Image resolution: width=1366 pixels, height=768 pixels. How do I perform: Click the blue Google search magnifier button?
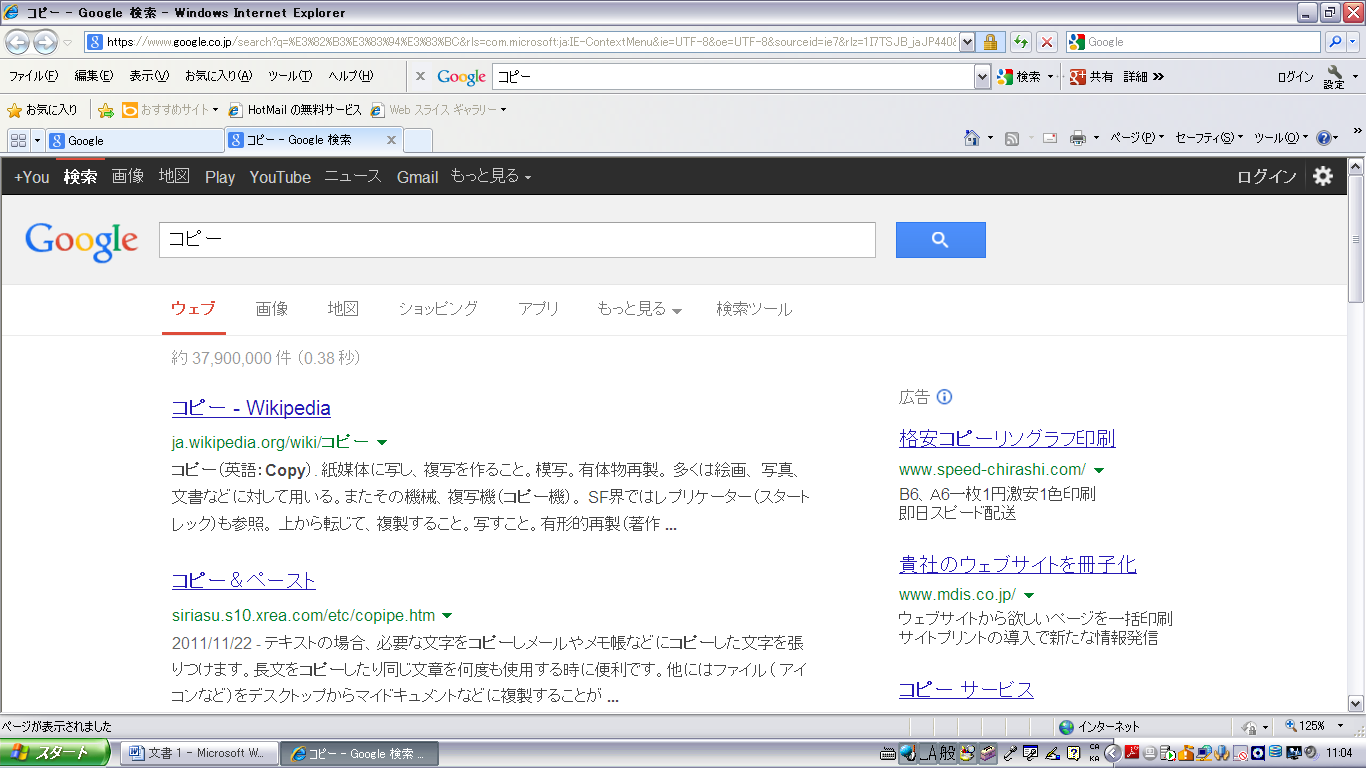940,240
